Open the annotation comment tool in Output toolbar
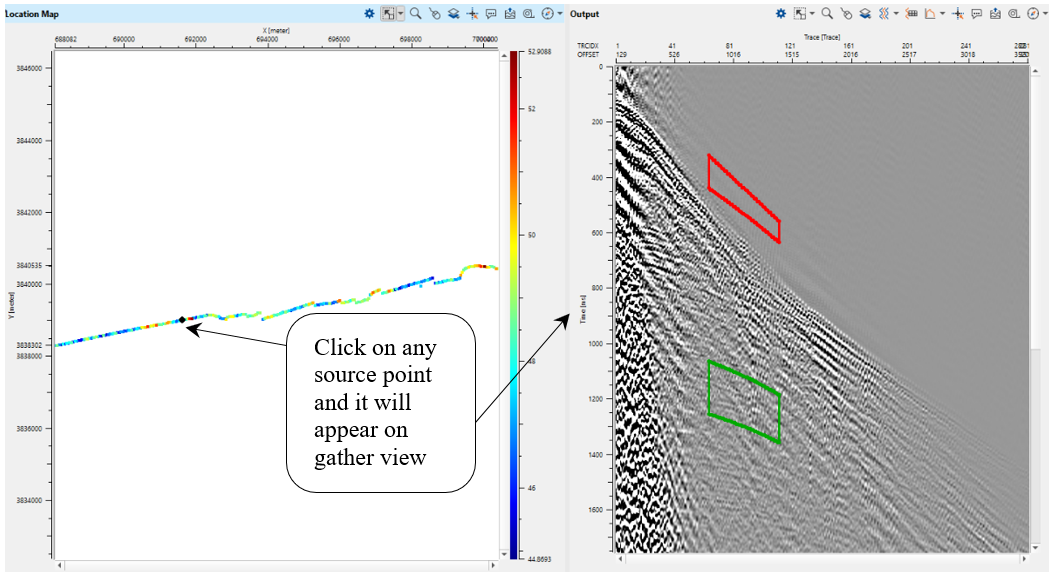This screenshot has width=1049, height=572. [x=976, y=14]
